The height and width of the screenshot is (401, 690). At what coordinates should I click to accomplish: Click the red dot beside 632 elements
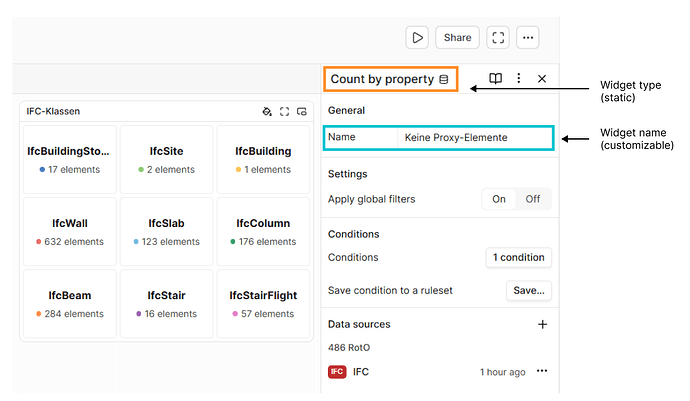click(x=38, y=242)
